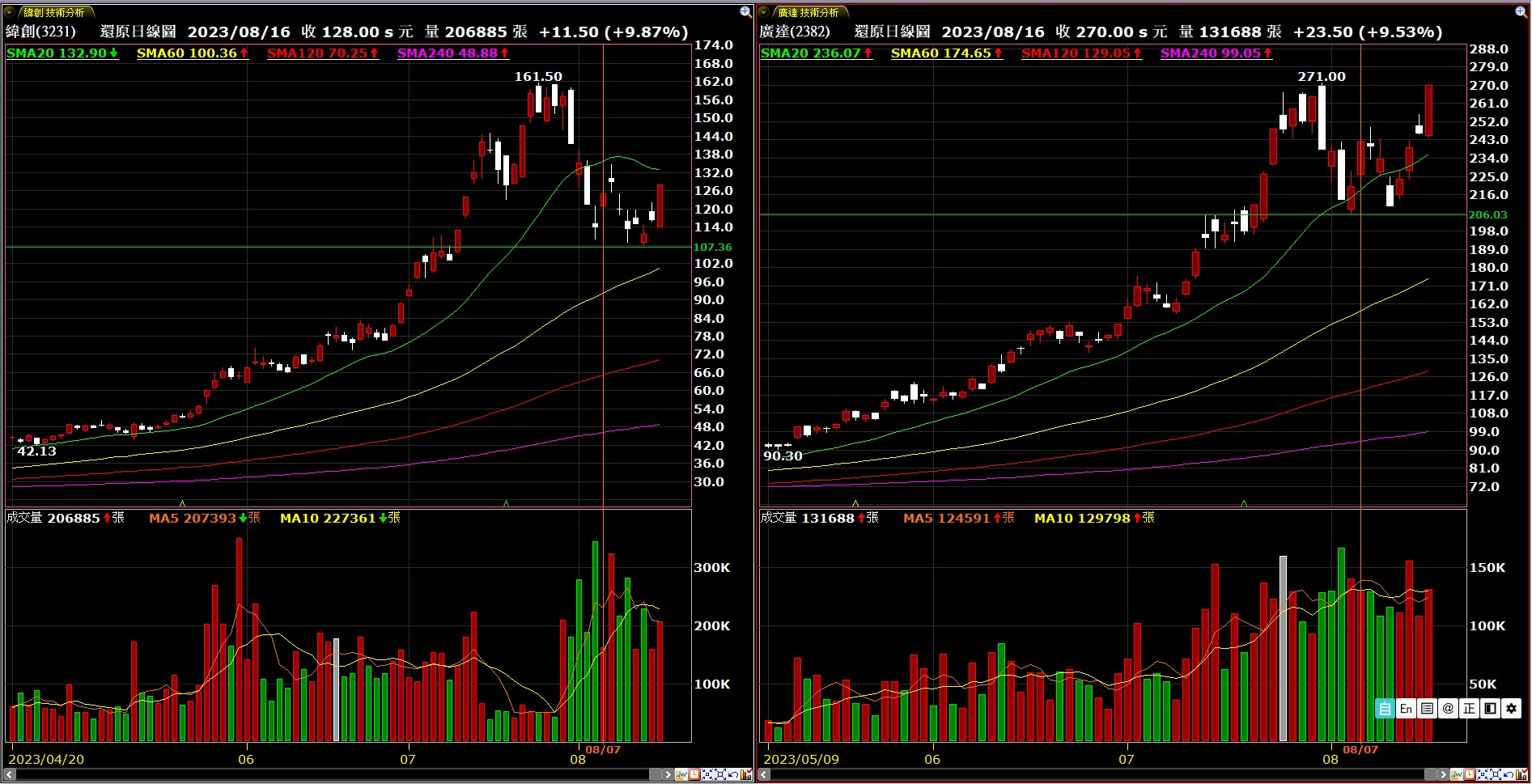The height and width of the screenshot is (784, 1532).
Task: Click the clock icon under the left chart
Action: tap(694, 774)
